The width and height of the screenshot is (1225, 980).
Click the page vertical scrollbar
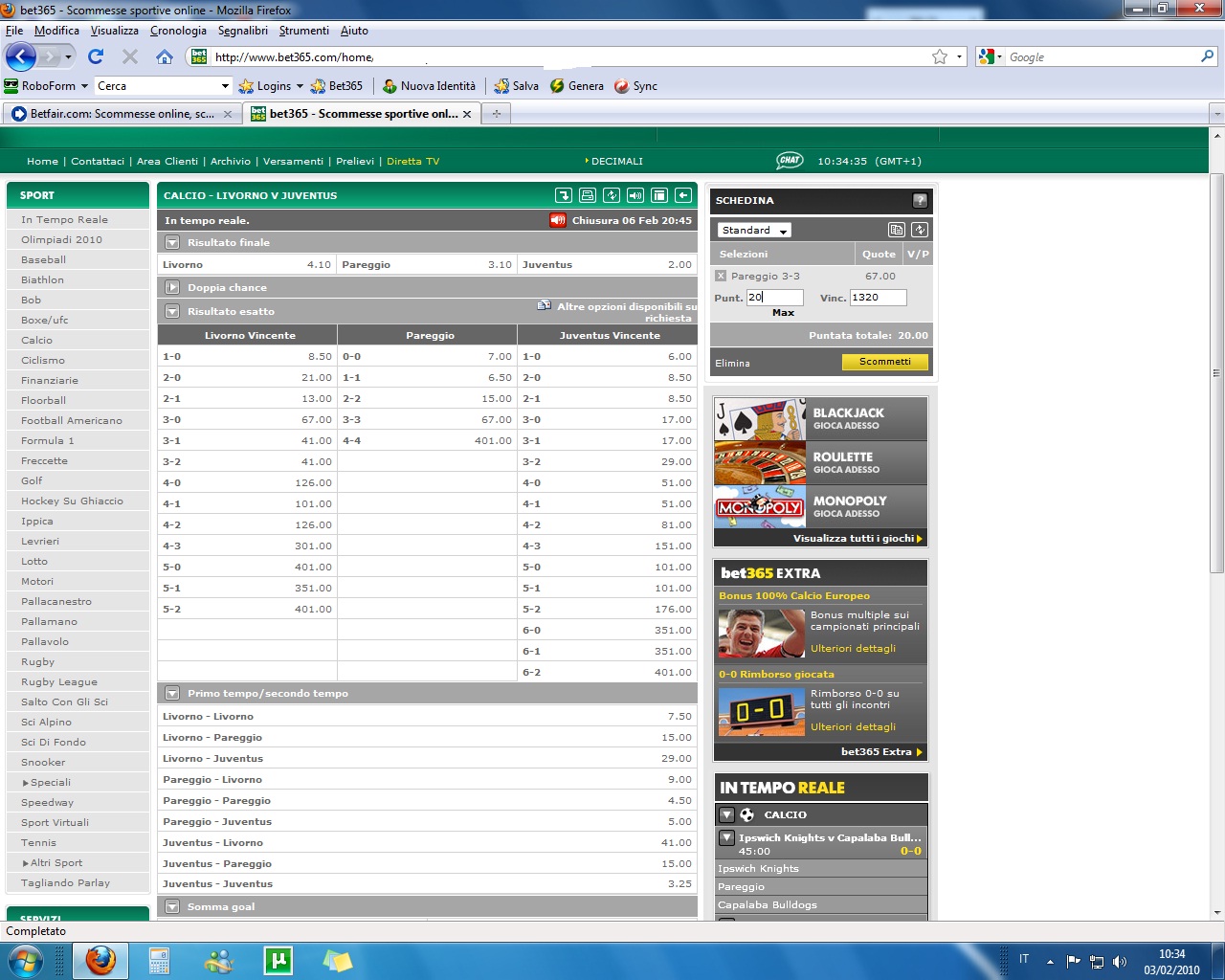(x=1216, y=373)
